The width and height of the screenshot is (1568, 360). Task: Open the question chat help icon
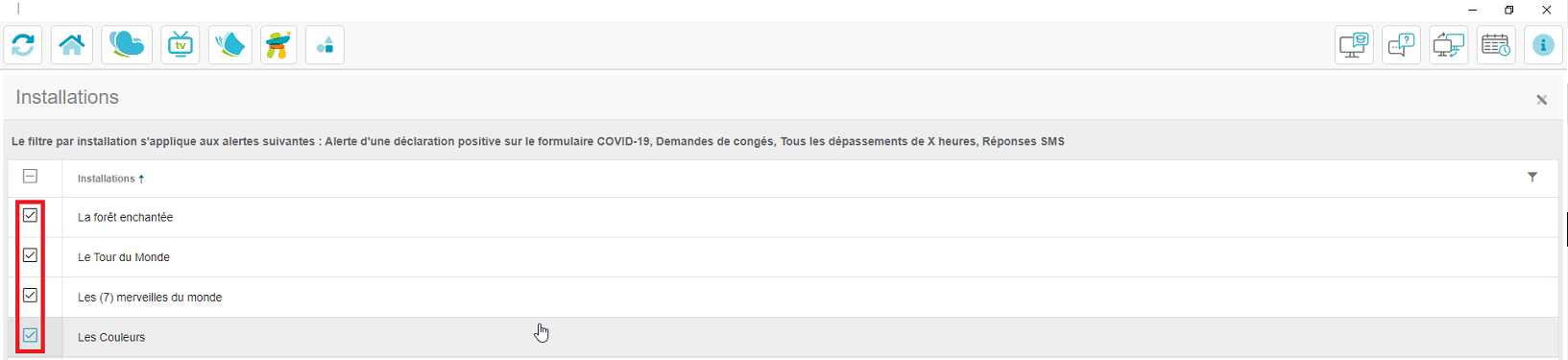point(1402,45)
